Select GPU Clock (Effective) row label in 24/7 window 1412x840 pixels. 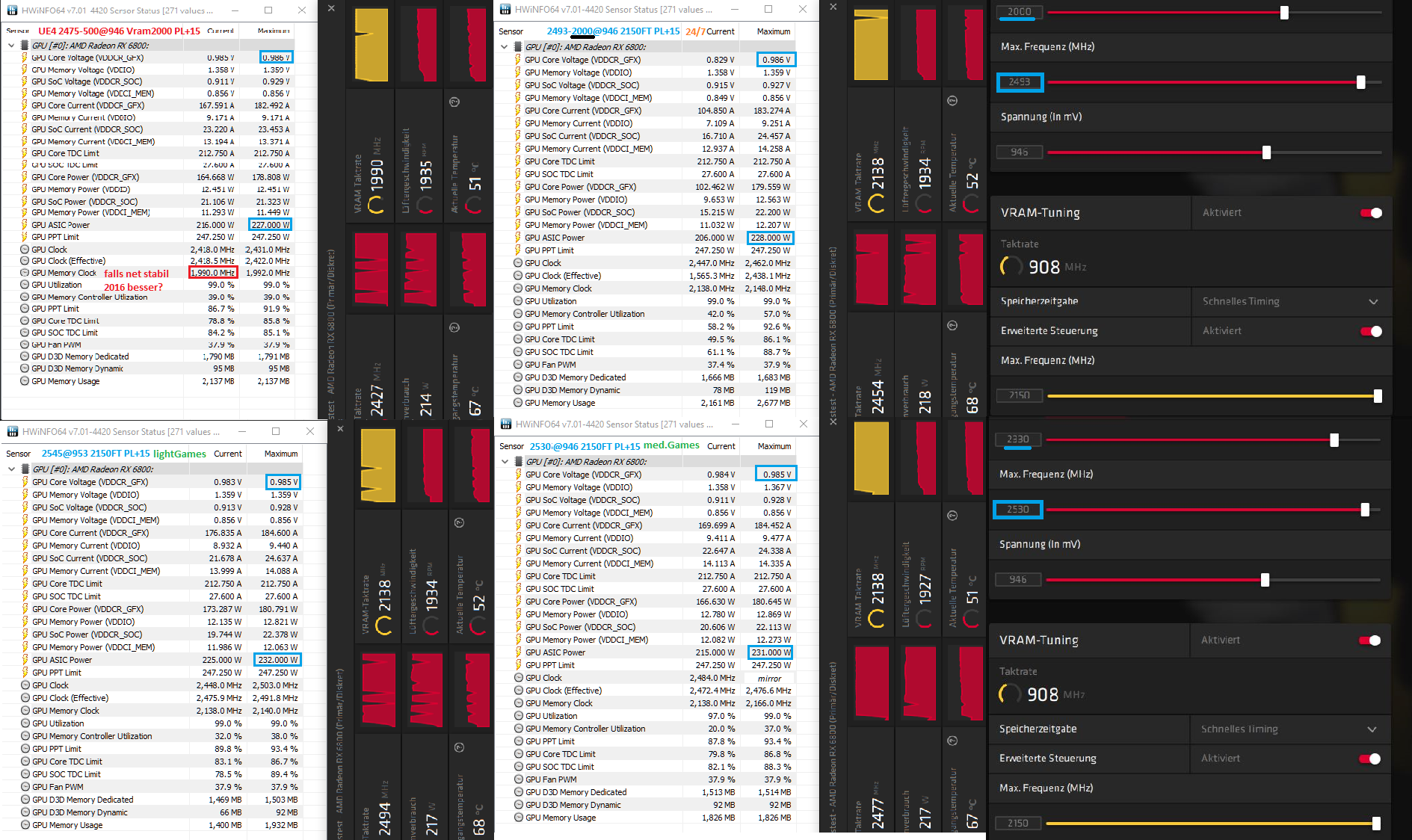[x=563, y=276]
